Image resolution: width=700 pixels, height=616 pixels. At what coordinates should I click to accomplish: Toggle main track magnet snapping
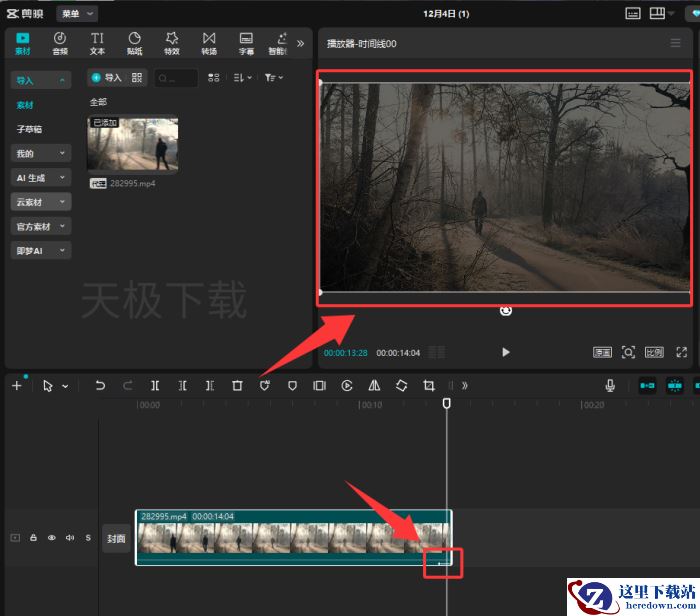pos(647,385)
